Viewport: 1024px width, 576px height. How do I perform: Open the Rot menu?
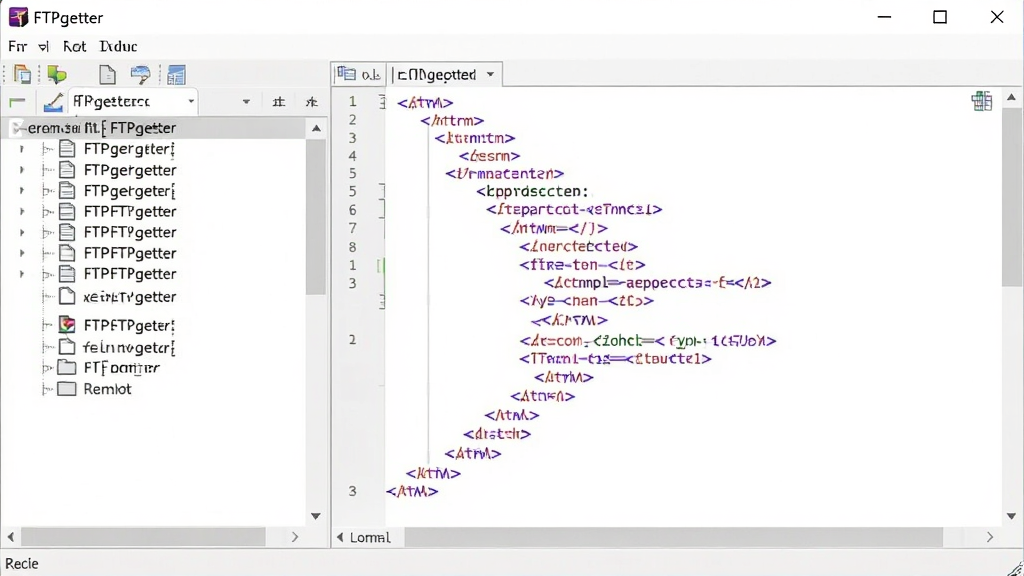click(74, 46)
